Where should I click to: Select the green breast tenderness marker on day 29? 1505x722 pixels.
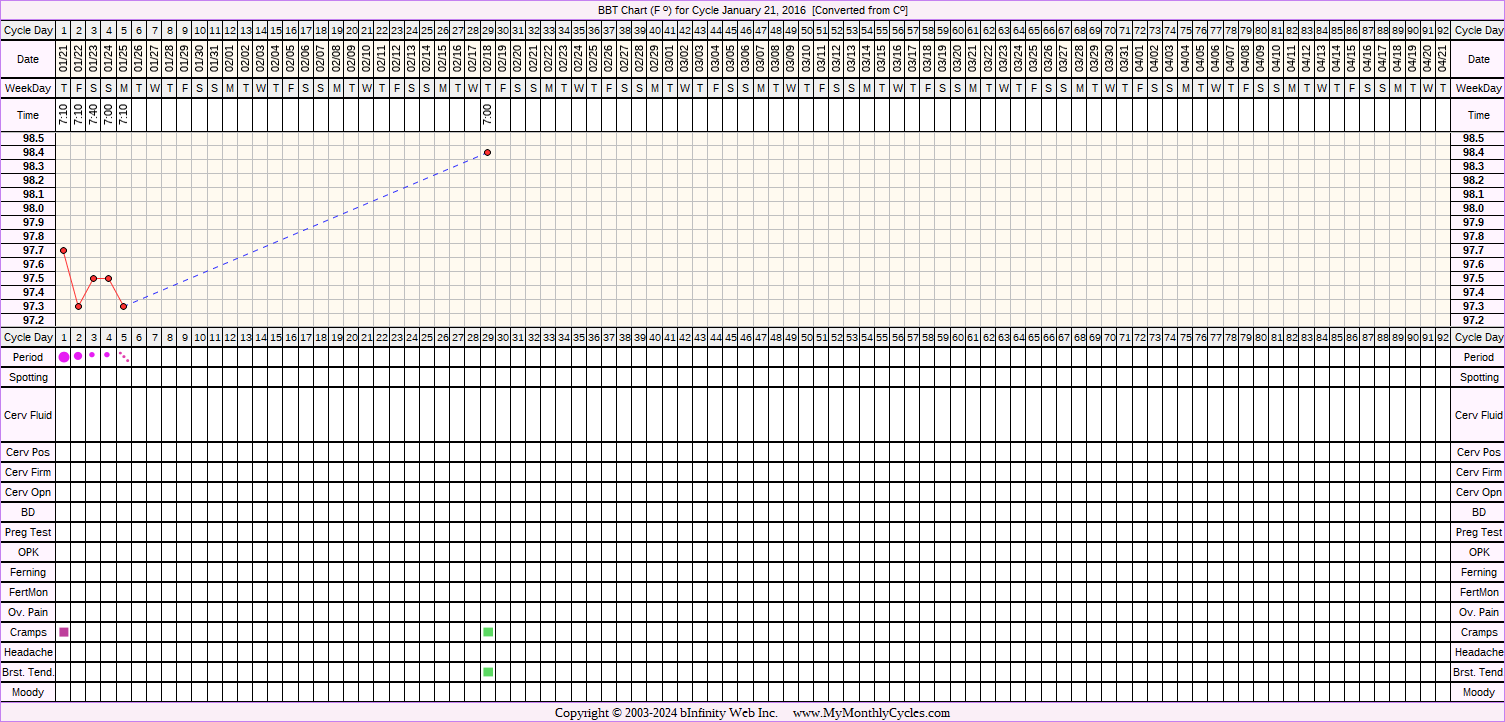[488, 672]
